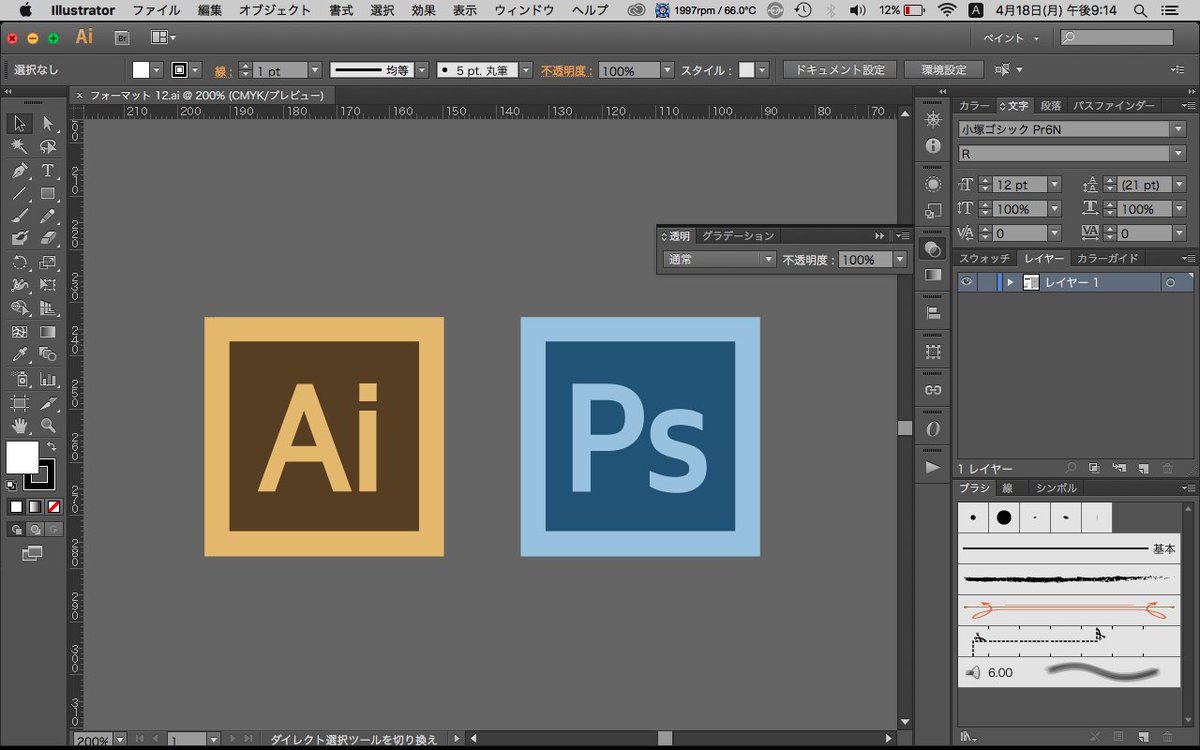Select the Magic Wand tool

click(19, 147)
